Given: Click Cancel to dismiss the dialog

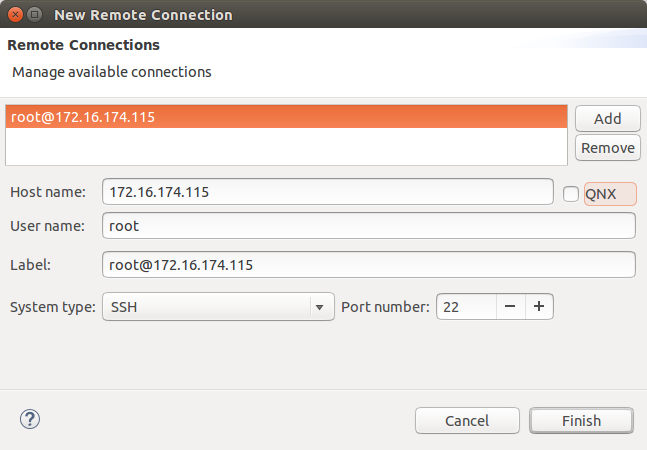Looking at the screenshot, I should click(467, 421).
